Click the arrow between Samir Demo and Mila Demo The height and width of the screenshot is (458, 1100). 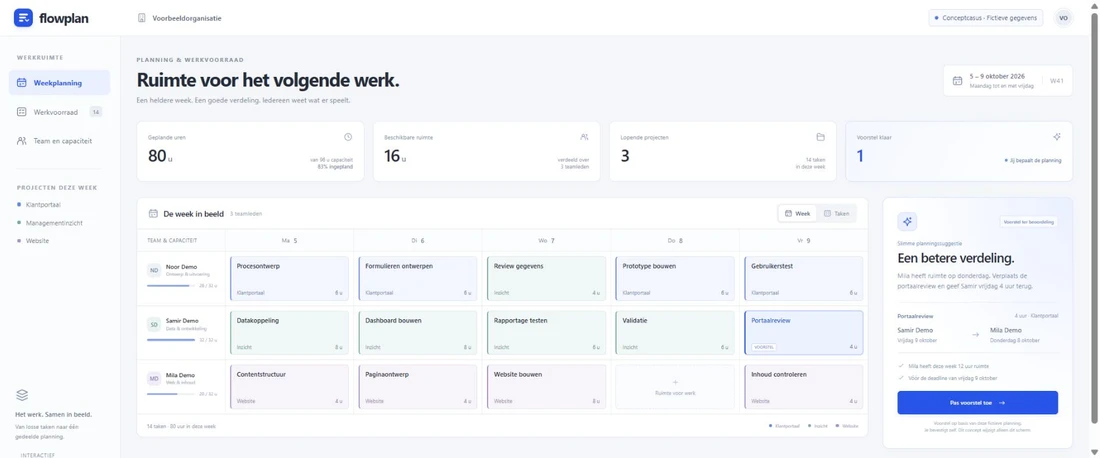[x=975, y=335]
